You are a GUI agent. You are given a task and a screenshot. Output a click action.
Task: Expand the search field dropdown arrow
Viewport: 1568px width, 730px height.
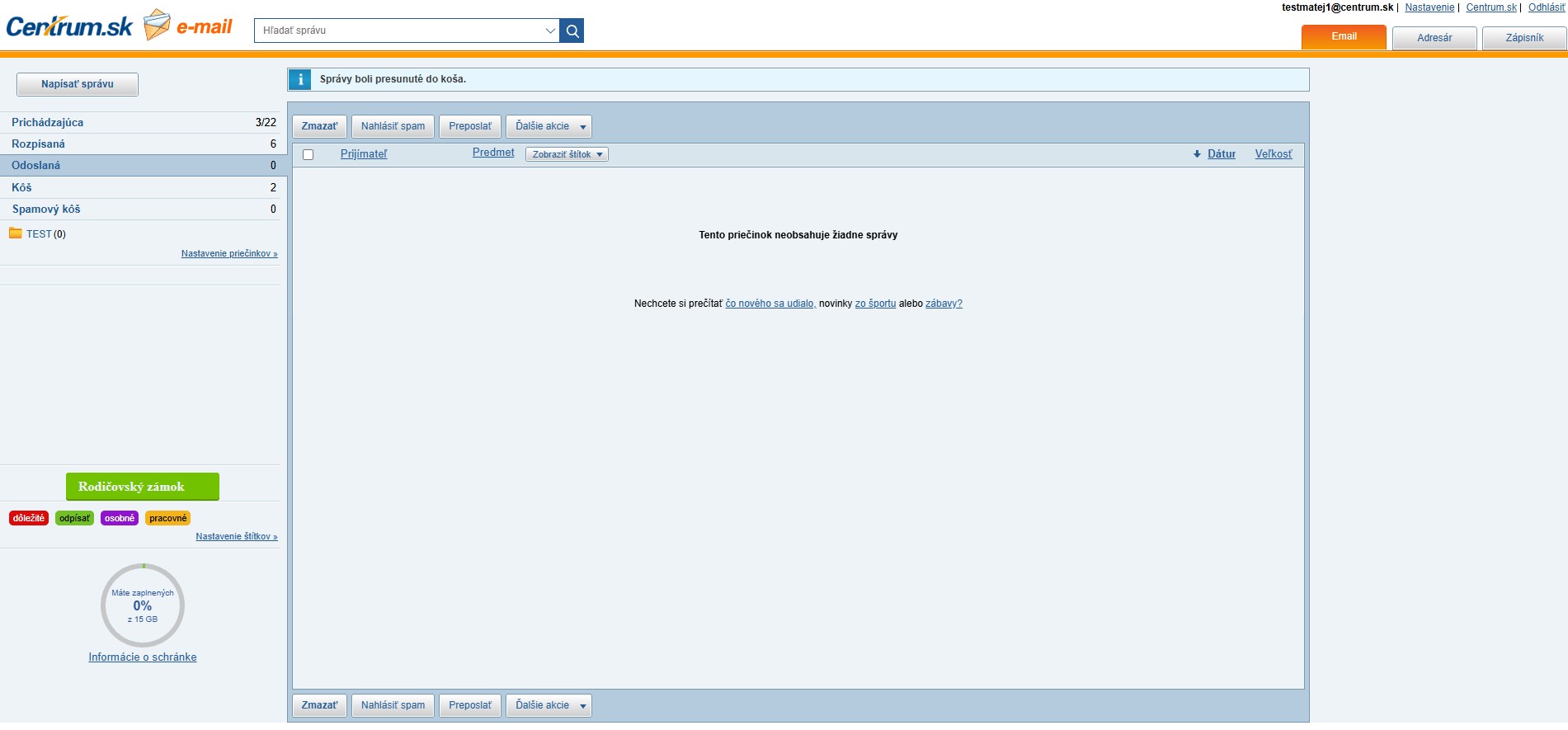coord(550,31)
